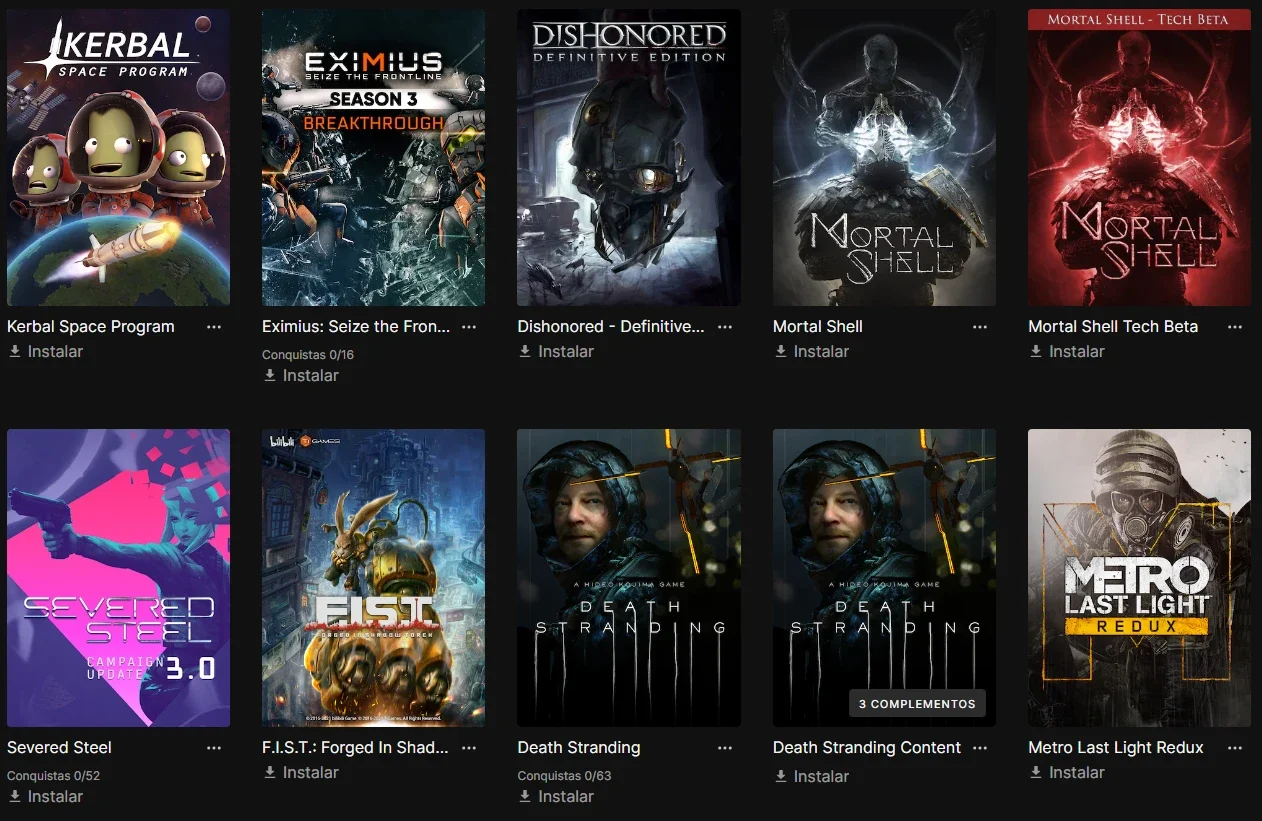Click Instalar under the Mortal Shell title
Image resolution: width=1262 pixels, height=821 pixels.
(812, 352)
